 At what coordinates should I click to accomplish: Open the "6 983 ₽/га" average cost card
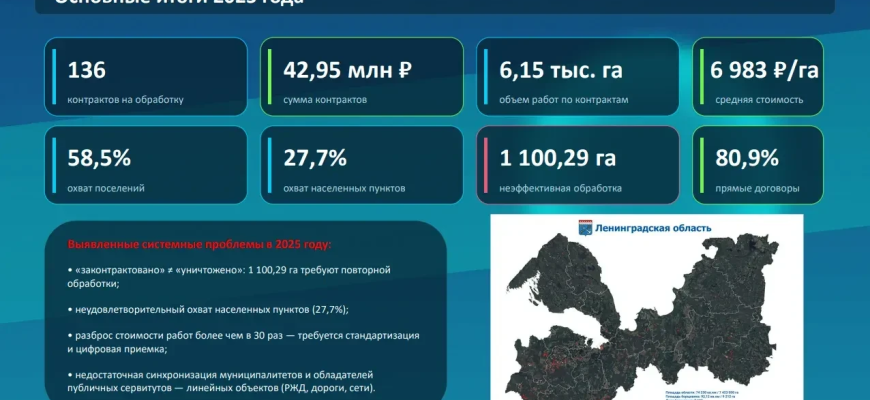point(758,76)
